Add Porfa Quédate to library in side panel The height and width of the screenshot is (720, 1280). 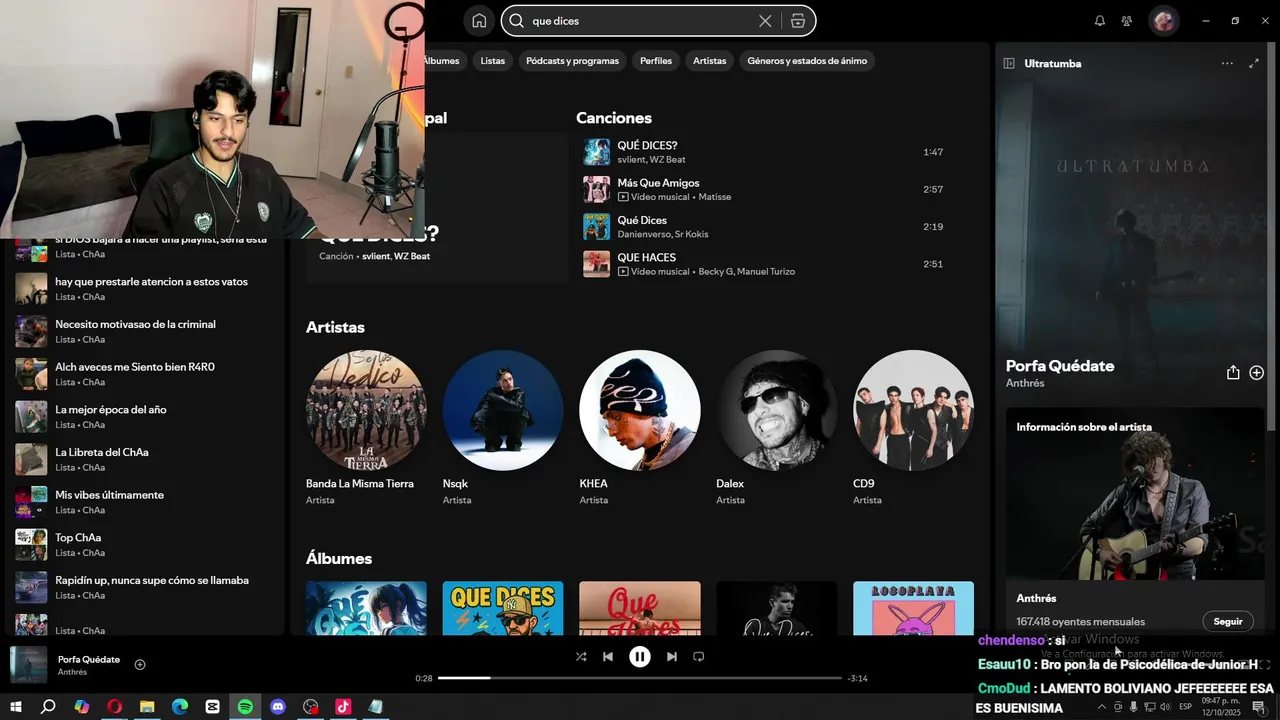pos(1257,372)
